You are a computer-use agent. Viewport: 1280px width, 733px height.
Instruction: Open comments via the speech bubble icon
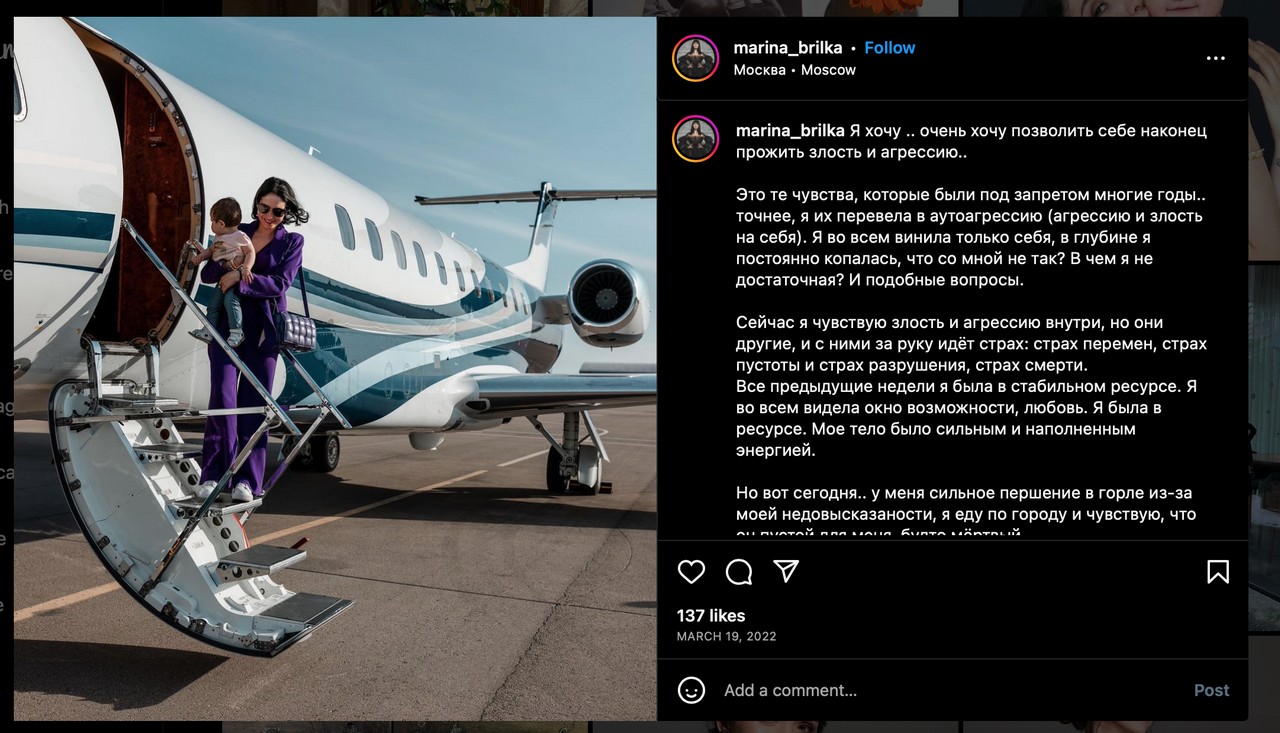(x=739, y=571)
